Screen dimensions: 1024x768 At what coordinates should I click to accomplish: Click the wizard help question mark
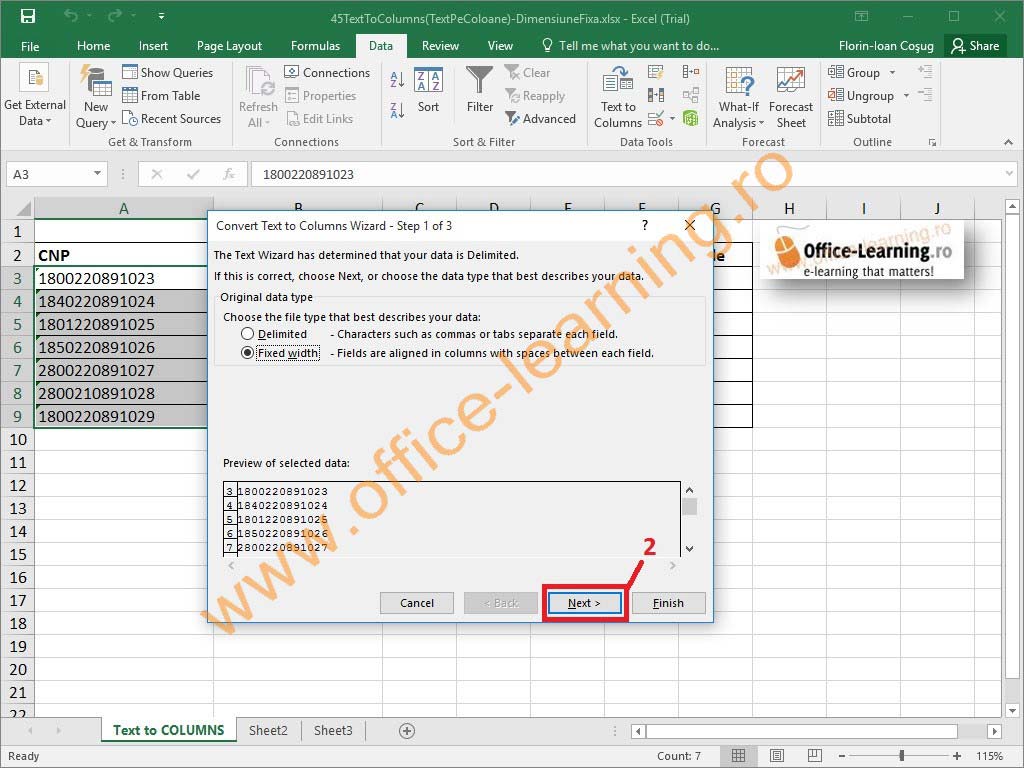click(645, 225)
